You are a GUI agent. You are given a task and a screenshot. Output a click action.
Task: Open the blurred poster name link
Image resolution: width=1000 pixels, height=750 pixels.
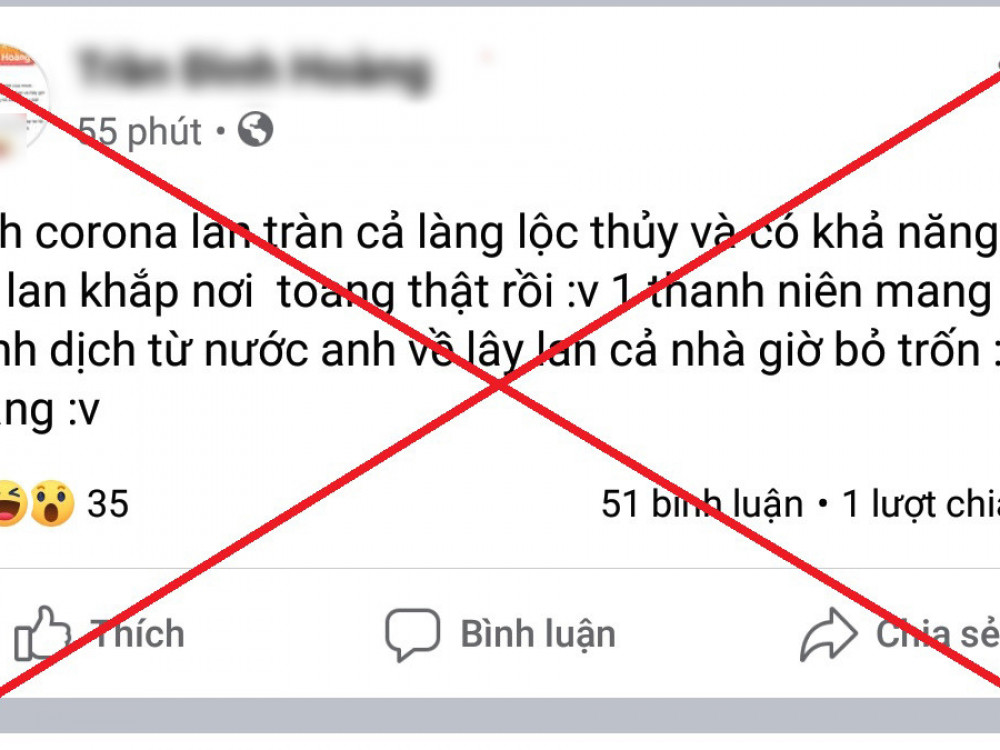click(253, 70)
